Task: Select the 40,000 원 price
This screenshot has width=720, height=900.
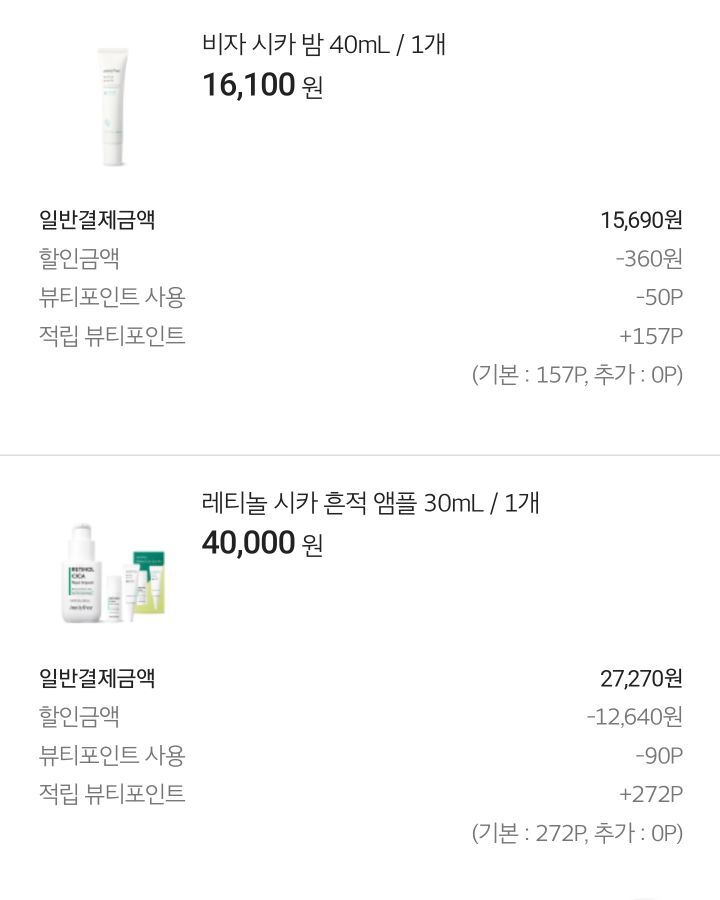Action: (262, 544)
